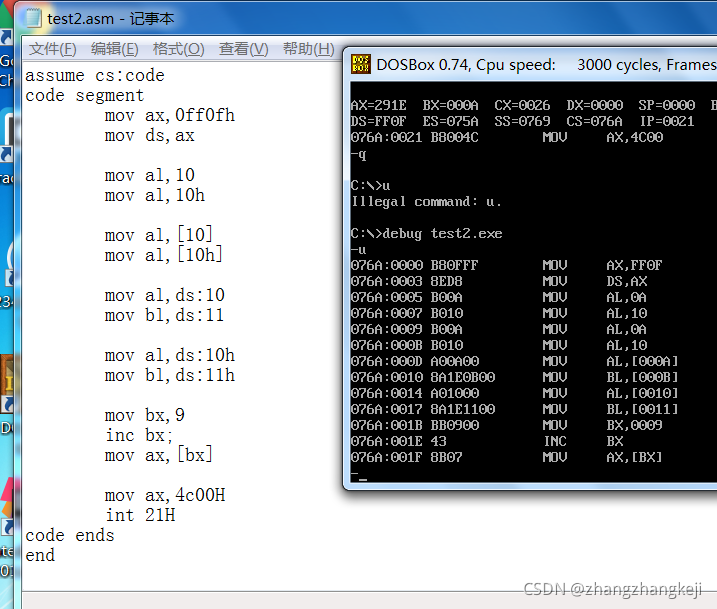This screenshot has width=717, height=609.
Task: Click the line 'mov bl,ds:11' in Notepad
Action: pos(165,315)
